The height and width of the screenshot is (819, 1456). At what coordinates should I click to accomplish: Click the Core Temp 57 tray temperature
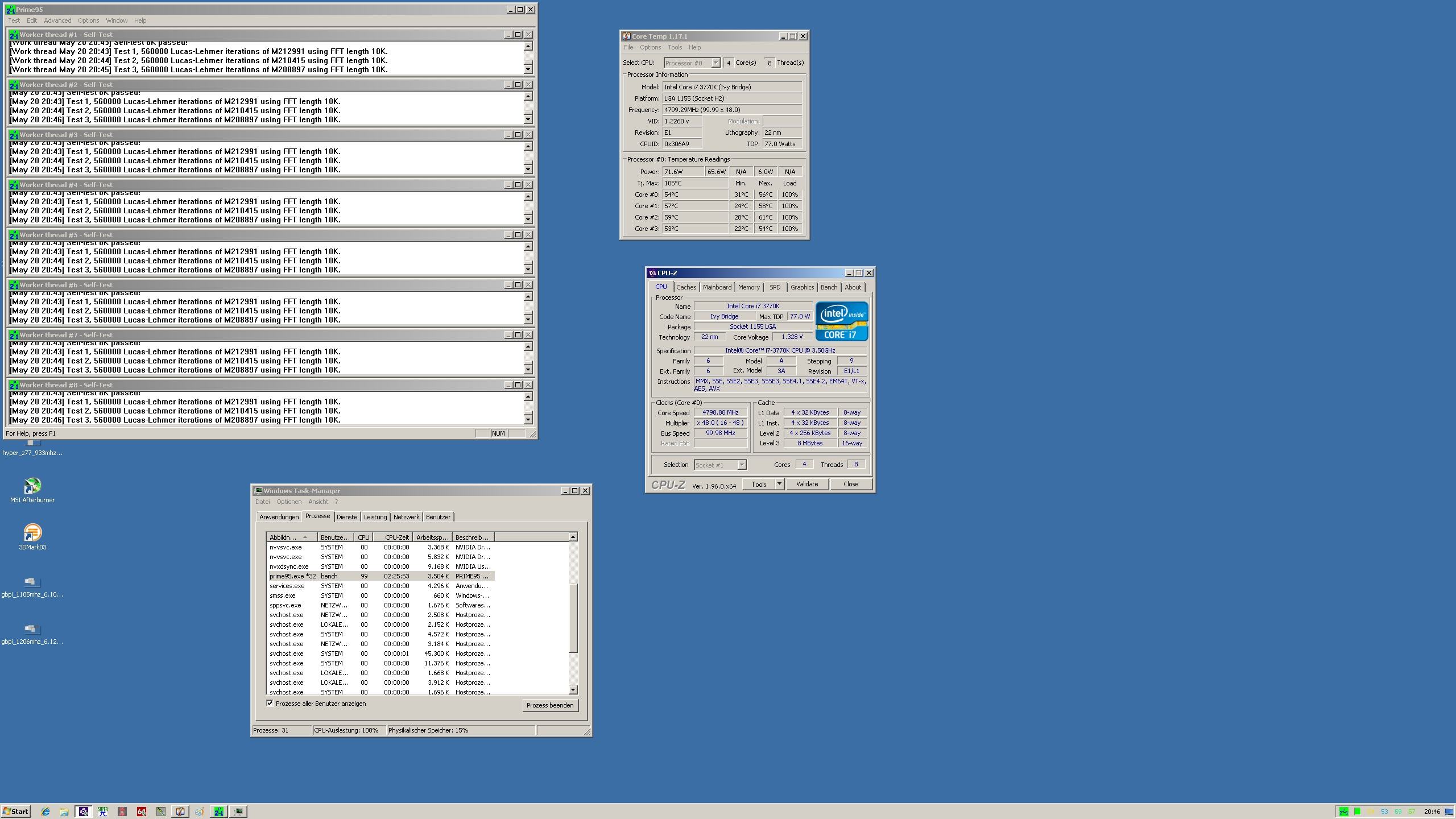point(1412,812)
